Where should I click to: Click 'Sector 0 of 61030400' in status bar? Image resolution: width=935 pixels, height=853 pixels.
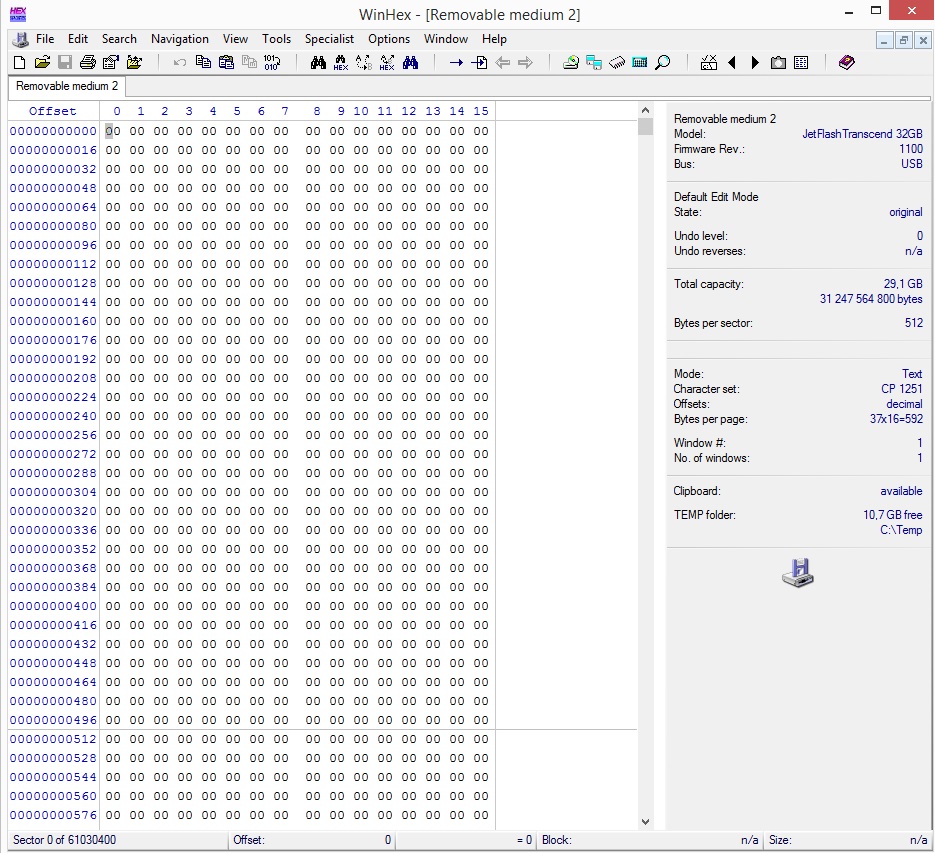(64, 840)
